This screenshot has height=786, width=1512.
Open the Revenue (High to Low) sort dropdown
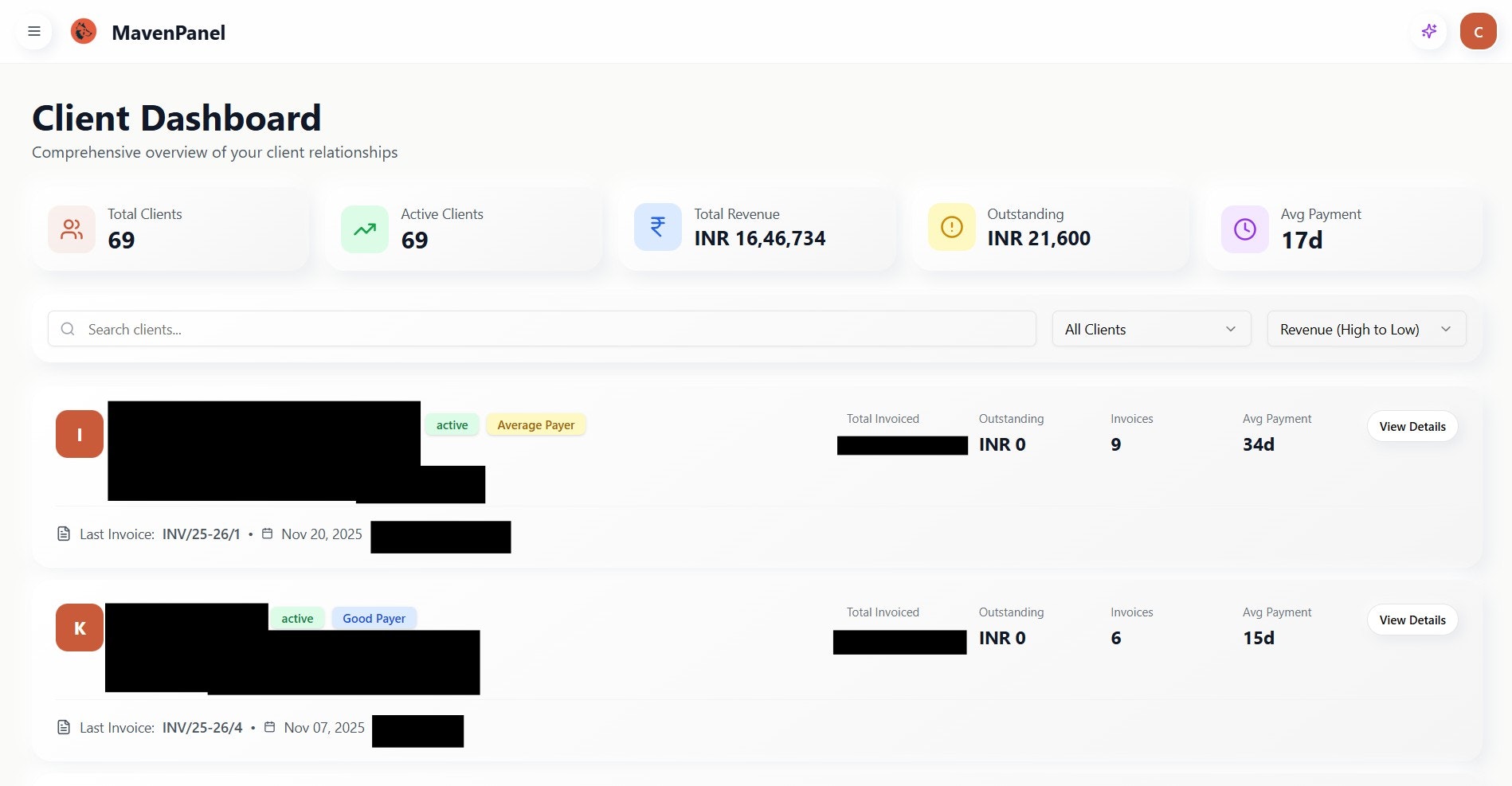(1366, 329)
